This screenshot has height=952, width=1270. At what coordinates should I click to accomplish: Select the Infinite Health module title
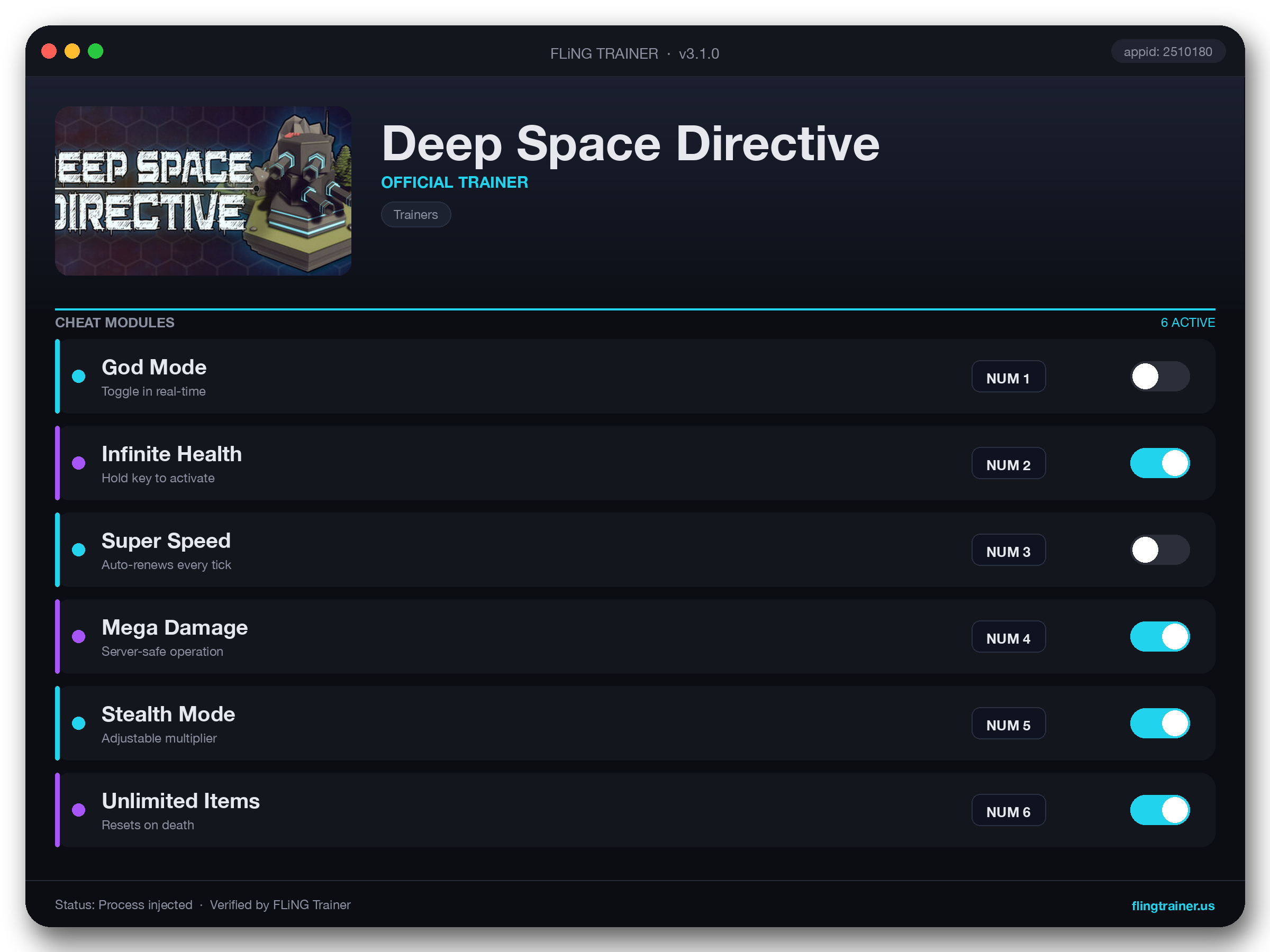171,454
